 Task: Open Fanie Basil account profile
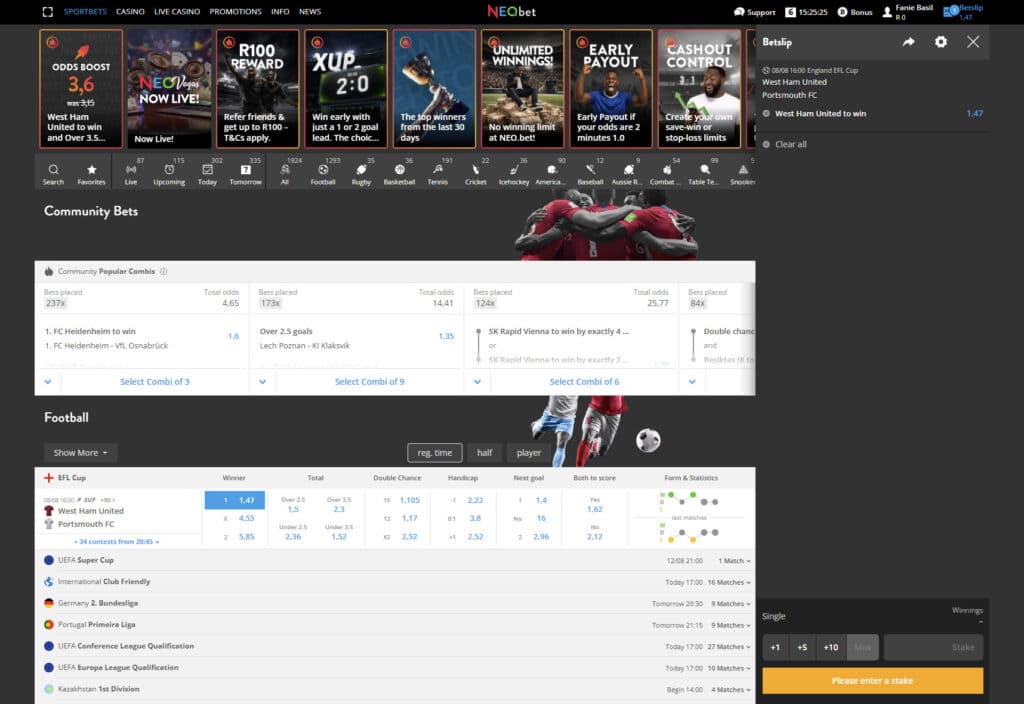pos(908,12)
